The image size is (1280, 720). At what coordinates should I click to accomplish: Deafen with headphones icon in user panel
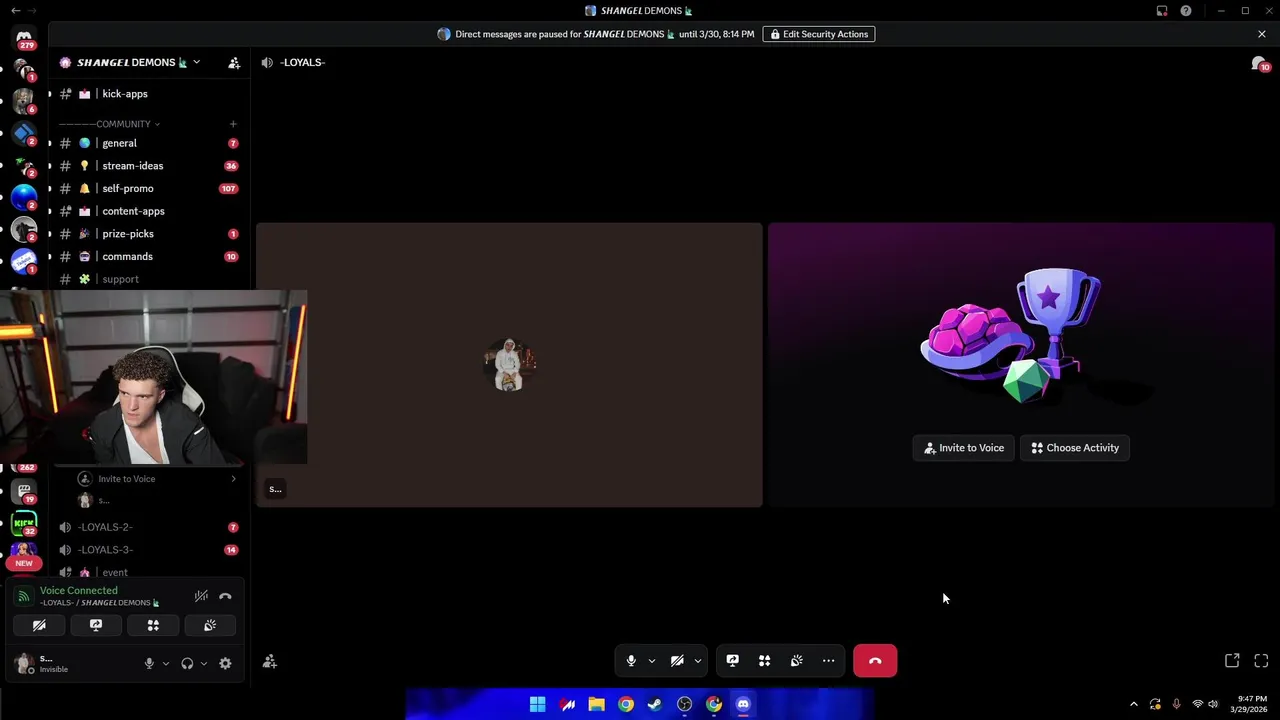click(x=187, y=663)
